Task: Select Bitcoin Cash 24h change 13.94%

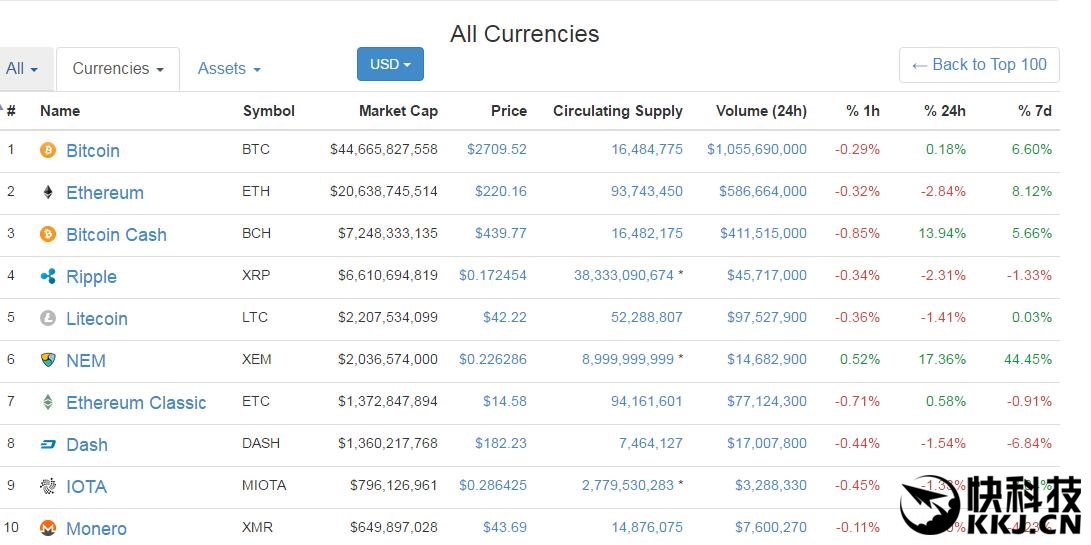Action: (942, 233)
